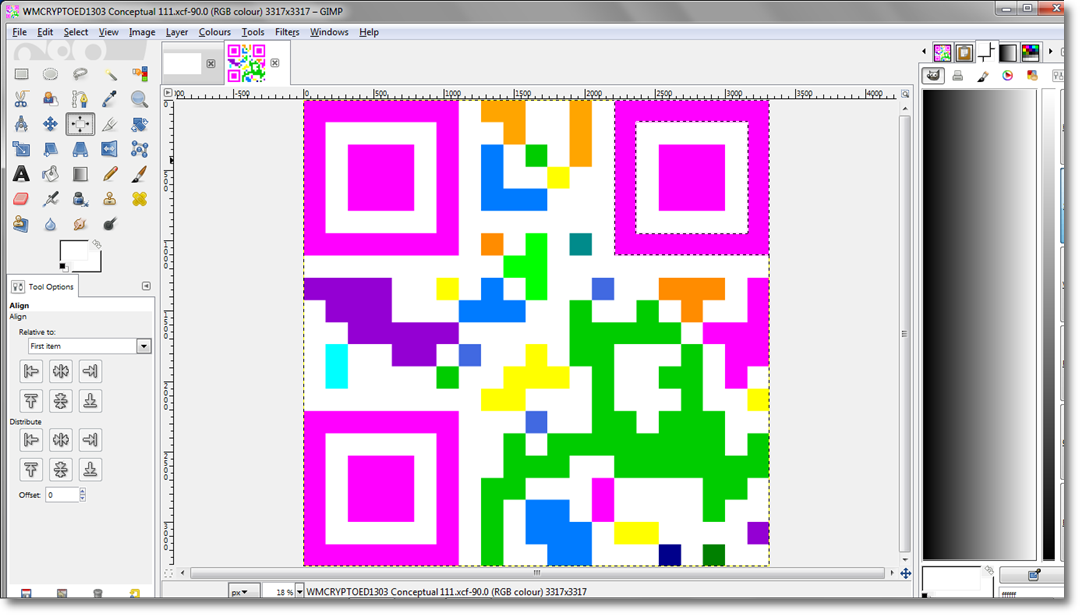
Task: Select the Blend gradient tool
Action: pyautogui.click(x=80, y=174)
